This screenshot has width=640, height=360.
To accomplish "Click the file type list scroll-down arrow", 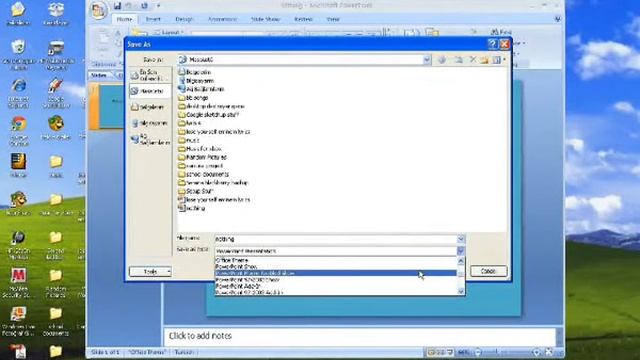I will (x=461, y=291).
